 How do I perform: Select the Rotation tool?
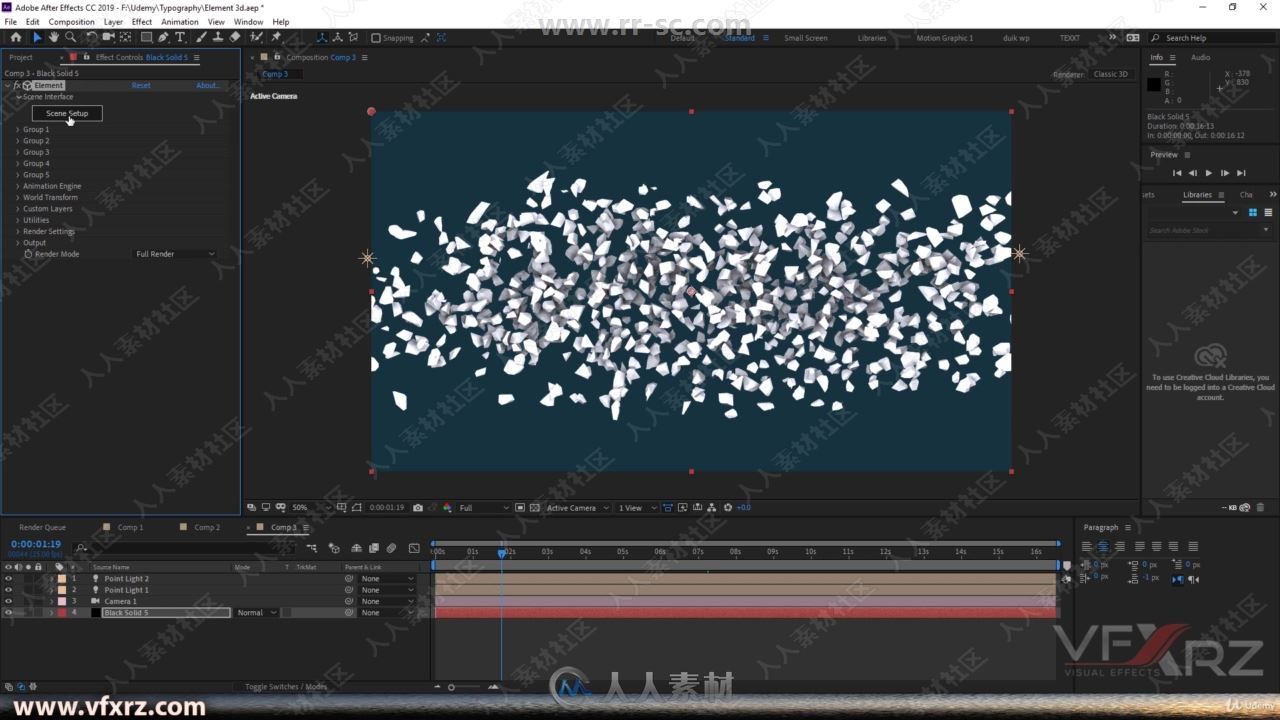pos(91,37)
